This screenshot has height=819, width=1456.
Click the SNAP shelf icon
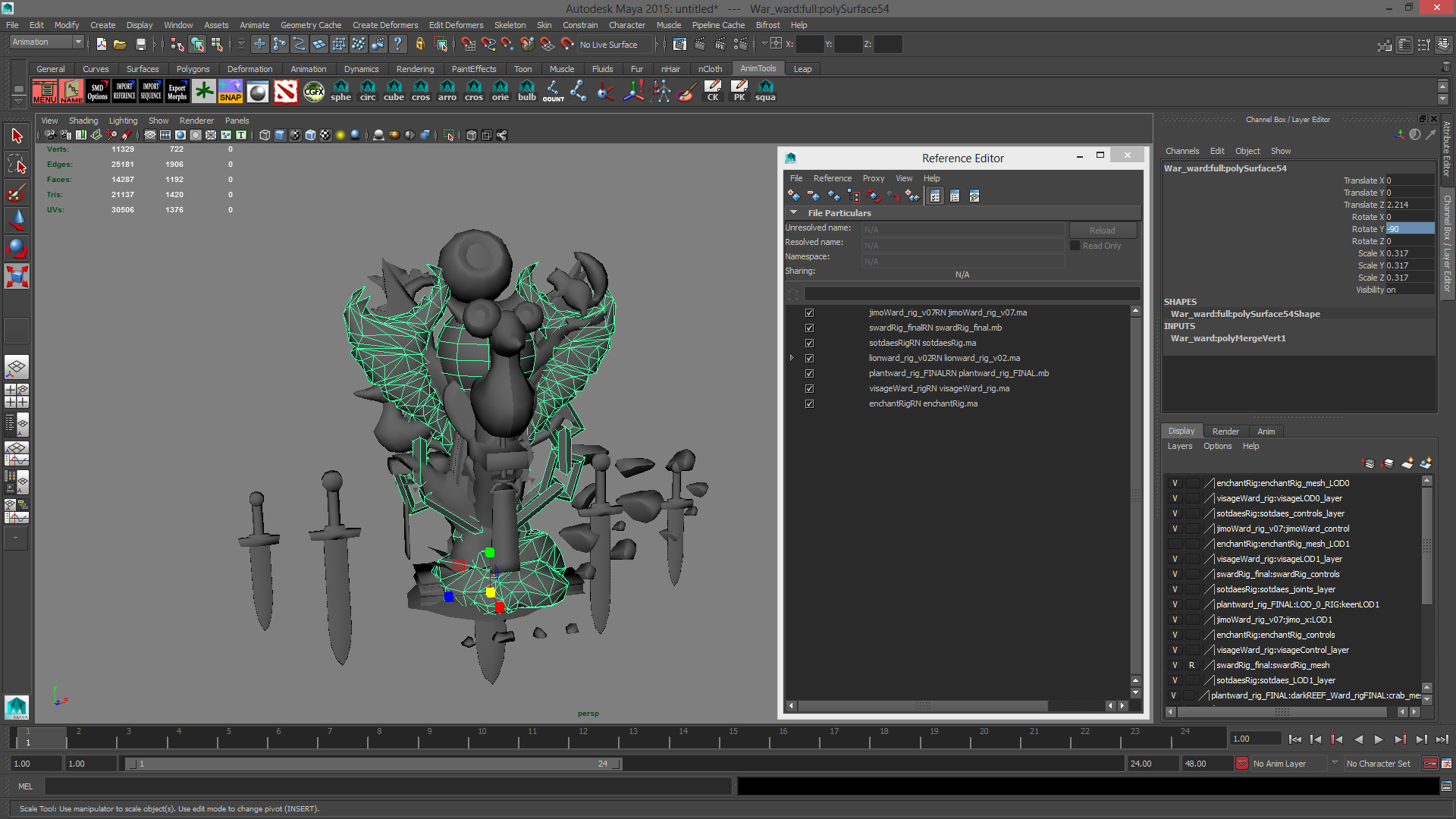click(x=231, y=92)
